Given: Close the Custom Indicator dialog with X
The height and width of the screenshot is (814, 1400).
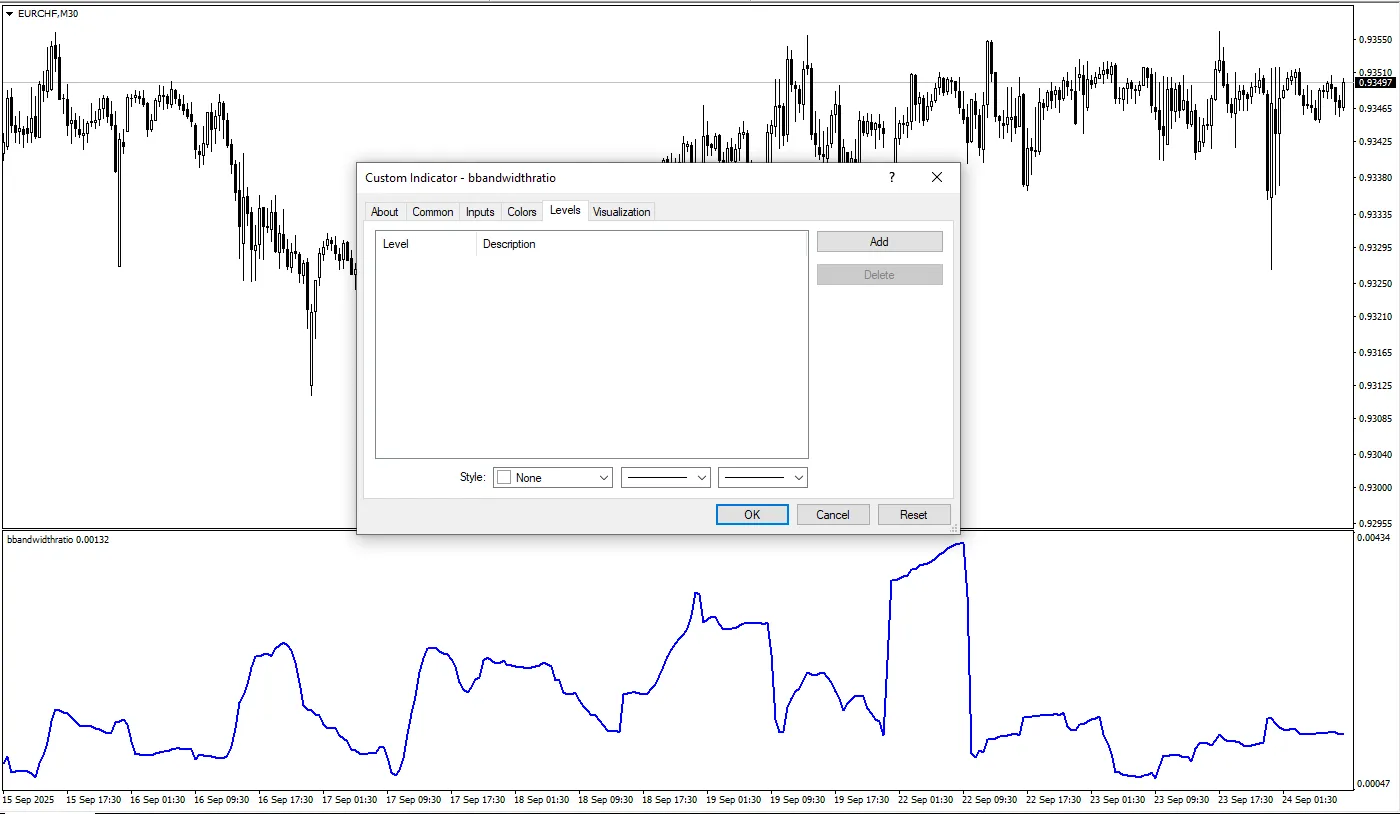Looking at the screenshot, I should 937,177.
